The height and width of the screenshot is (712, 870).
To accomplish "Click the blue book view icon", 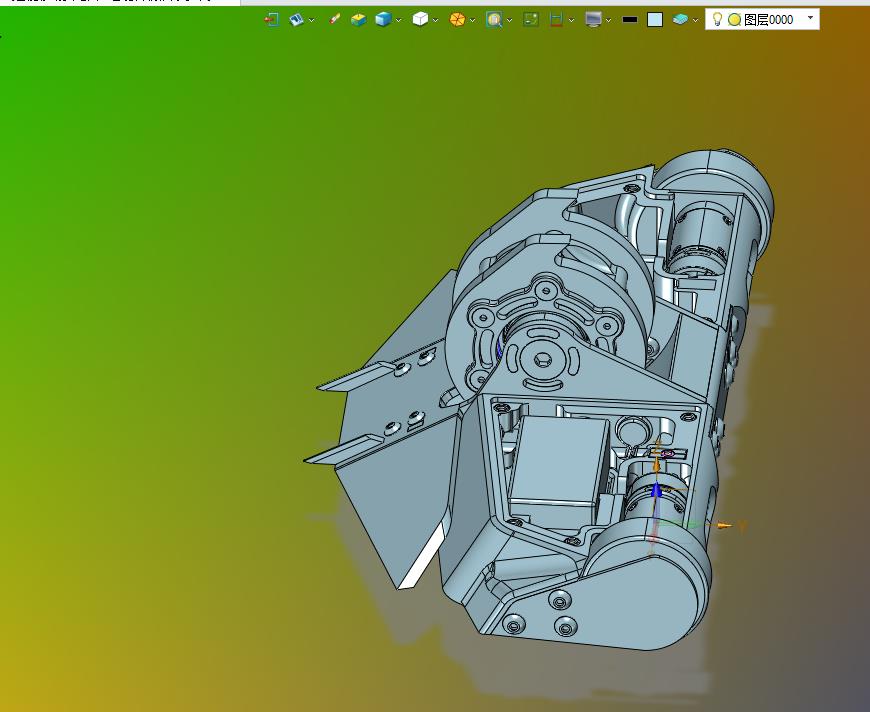I will pyautogui.click(x=296, y=20).
